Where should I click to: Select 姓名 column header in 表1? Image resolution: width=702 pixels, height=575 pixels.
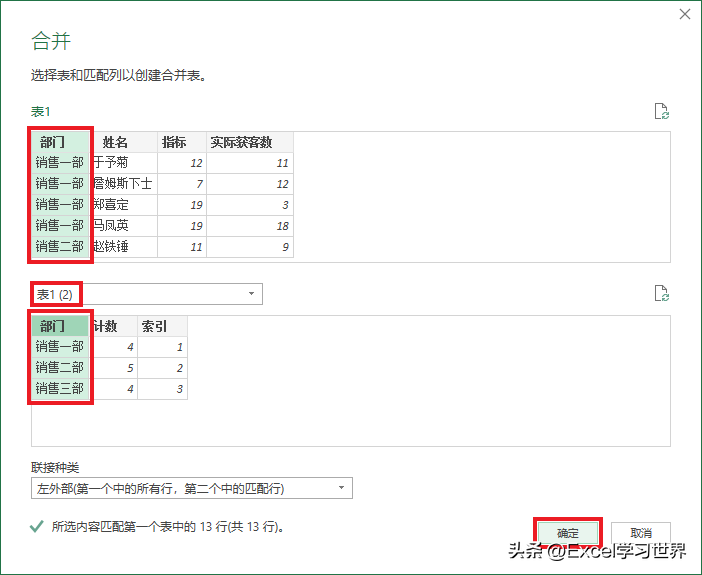click(x=124, y=142)
